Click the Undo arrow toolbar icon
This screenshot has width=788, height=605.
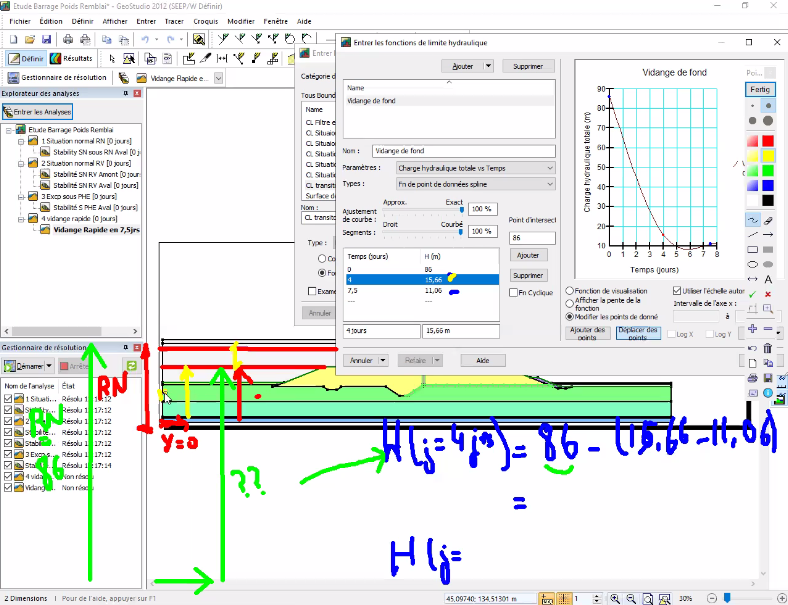pos(145,39)
